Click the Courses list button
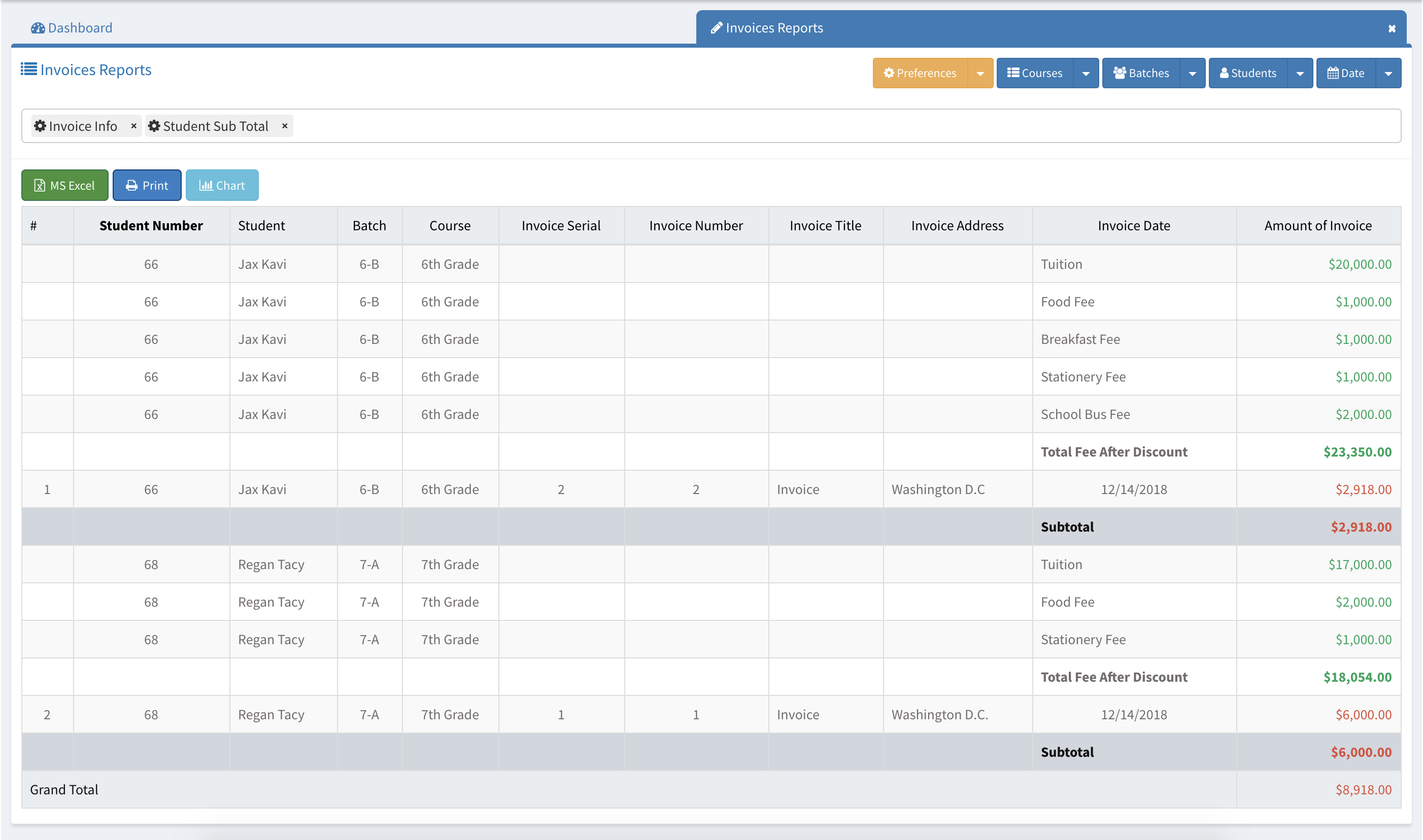1423x840 pixels. tap(1035, 73)
